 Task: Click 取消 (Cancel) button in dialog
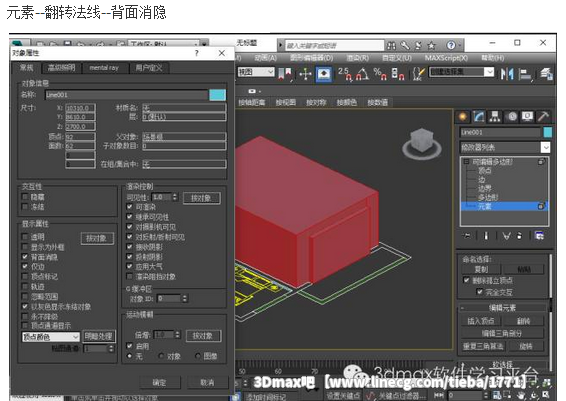click(x=207, y=382)
